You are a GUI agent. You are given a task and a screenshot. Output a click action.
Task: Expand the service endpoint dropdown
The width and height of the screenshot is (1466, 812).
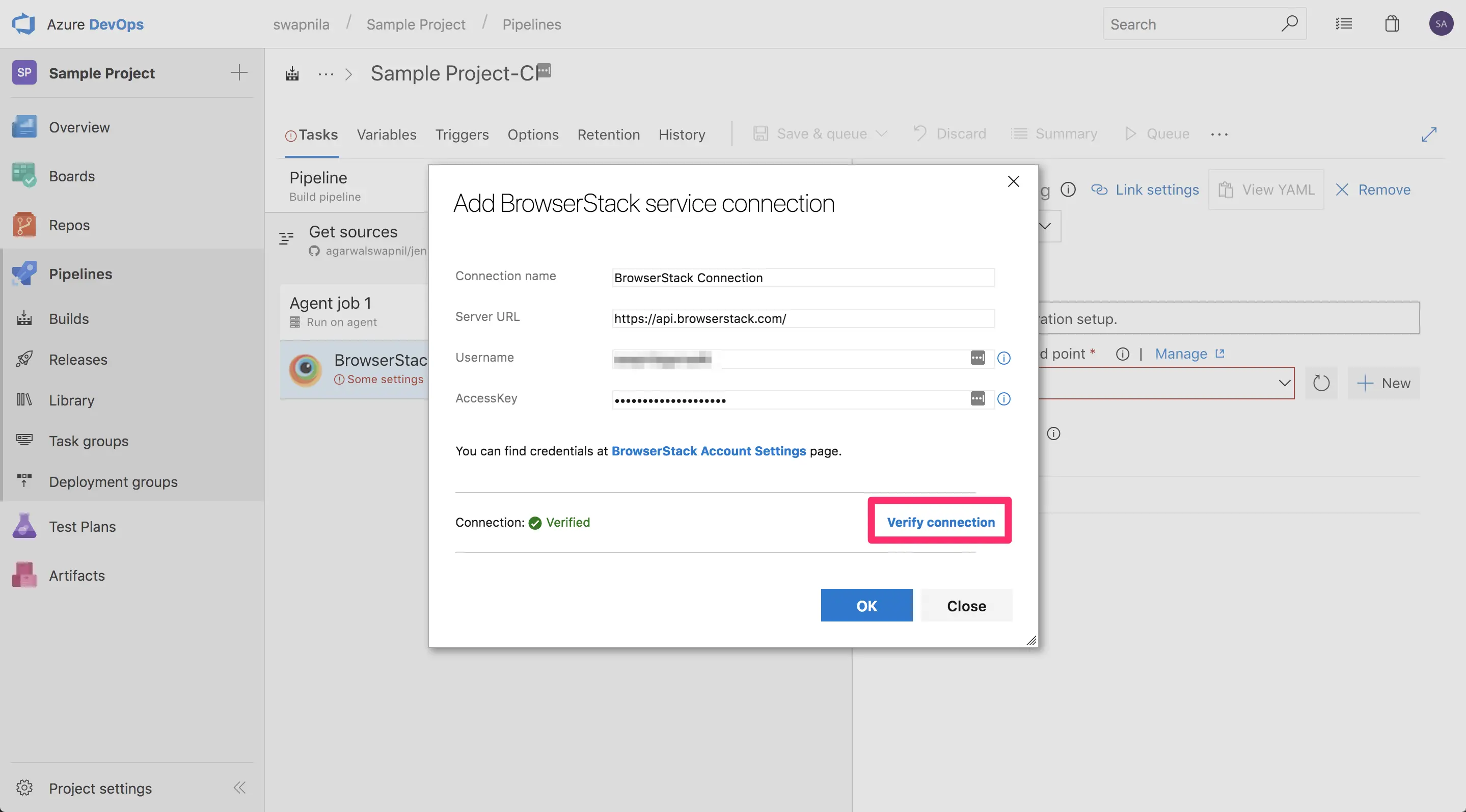(1284, 383)
